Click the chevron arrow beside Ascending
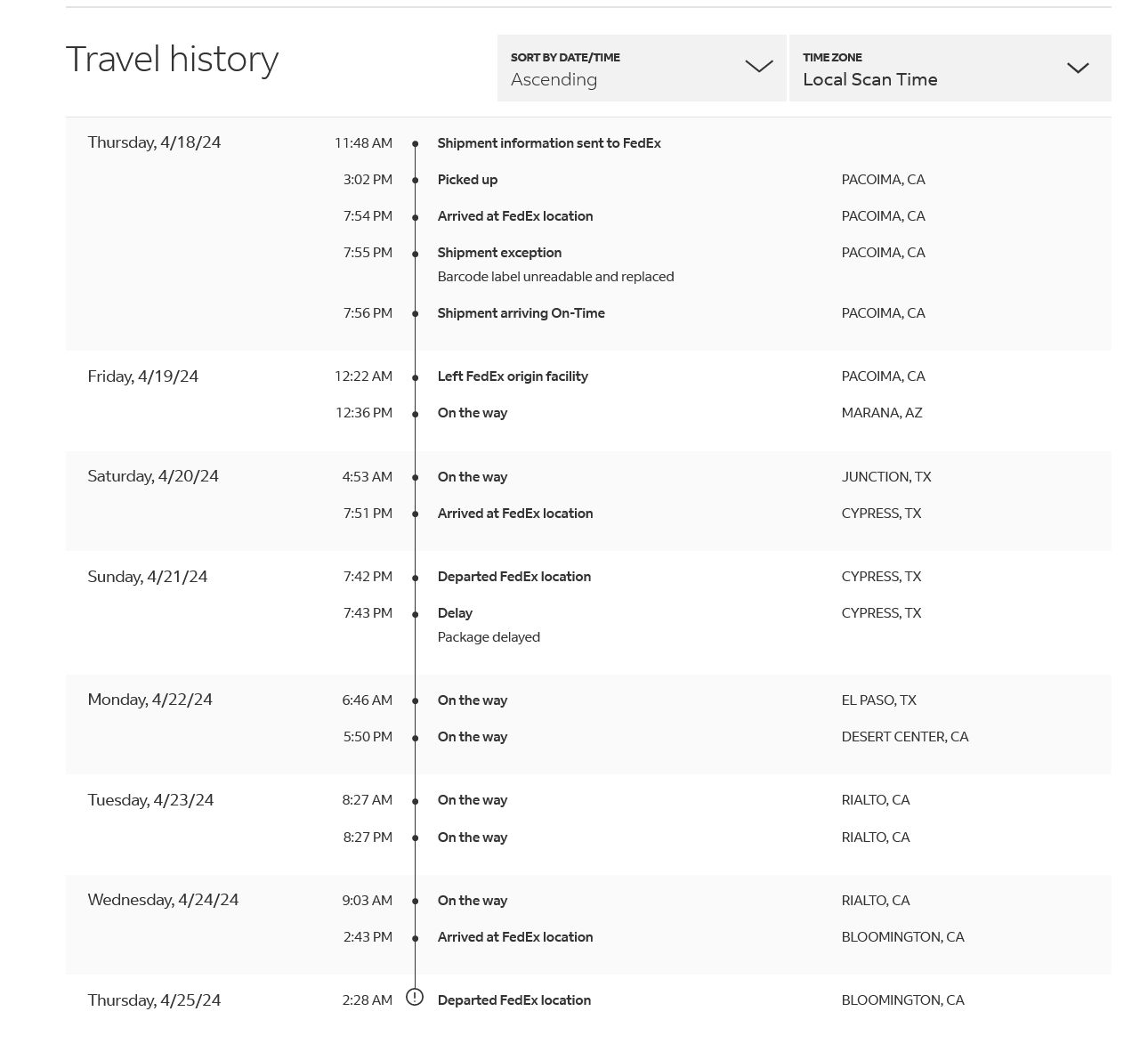Image resolution: width=1148 pixels, height=1044 pixels. [758, 67]
